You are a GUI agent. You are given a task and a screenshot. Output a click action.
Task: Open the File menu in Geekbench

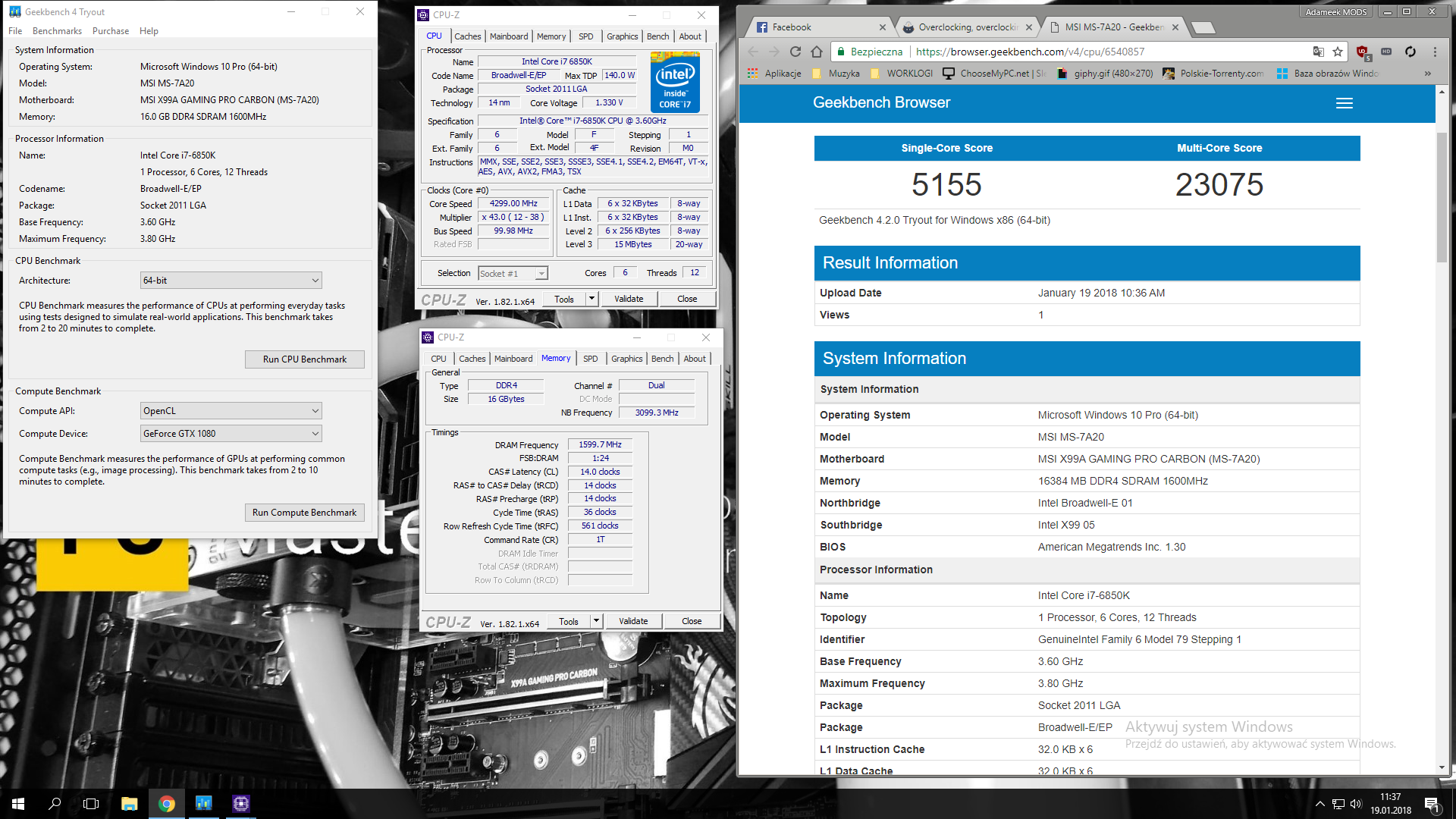(15, 31)
